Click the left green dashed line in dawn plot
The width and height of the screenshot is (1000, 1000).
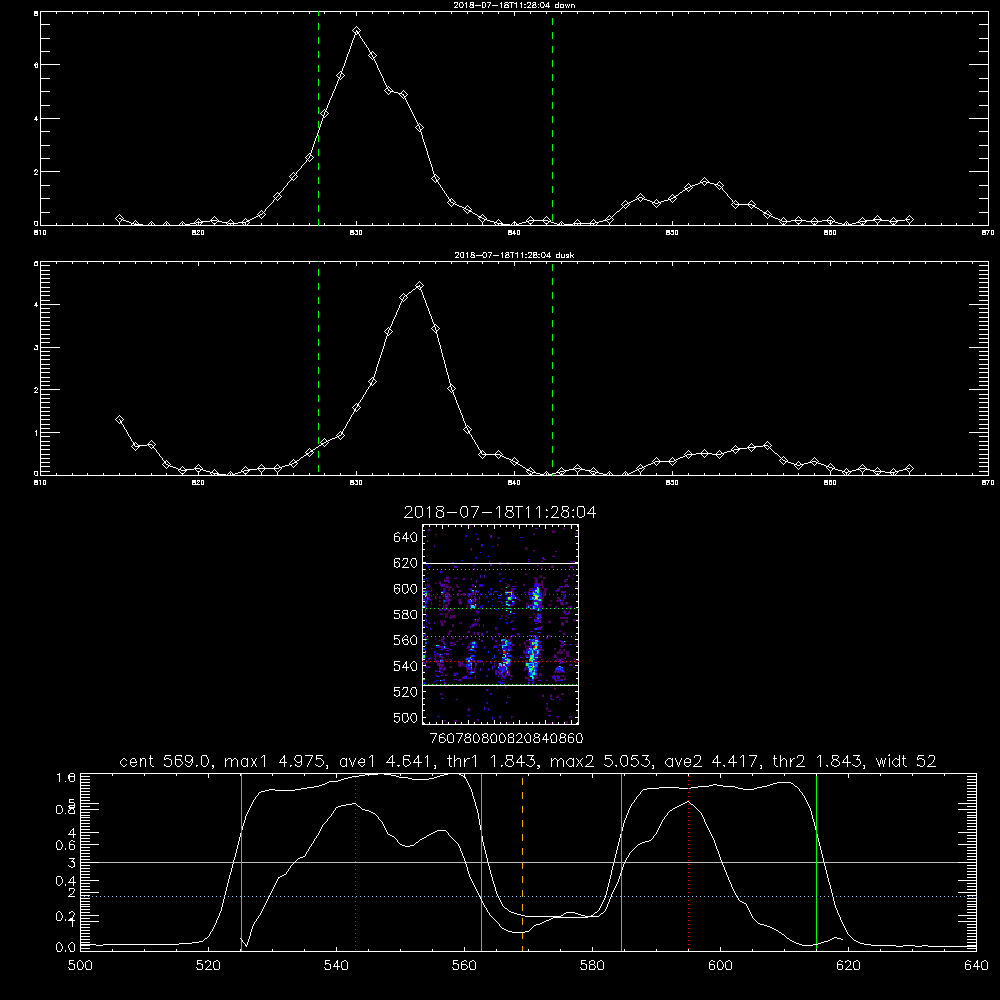[x=318, y=119]
